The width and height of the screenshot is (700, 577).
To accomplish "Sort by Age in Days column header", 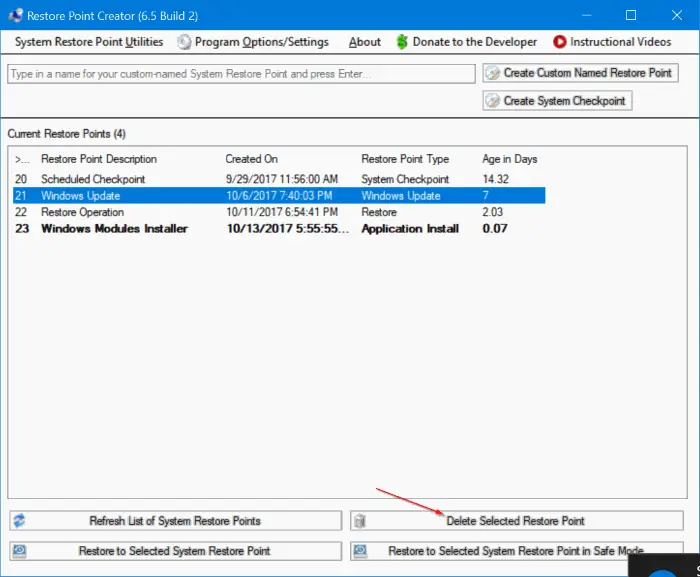I will coord(509,159).
